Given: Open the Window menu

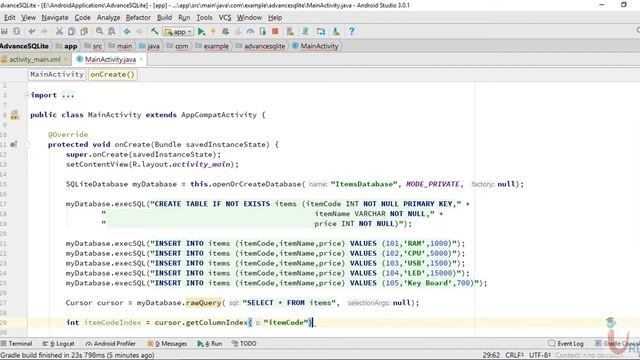Looking at the screenshot, I should click(249, 18).
